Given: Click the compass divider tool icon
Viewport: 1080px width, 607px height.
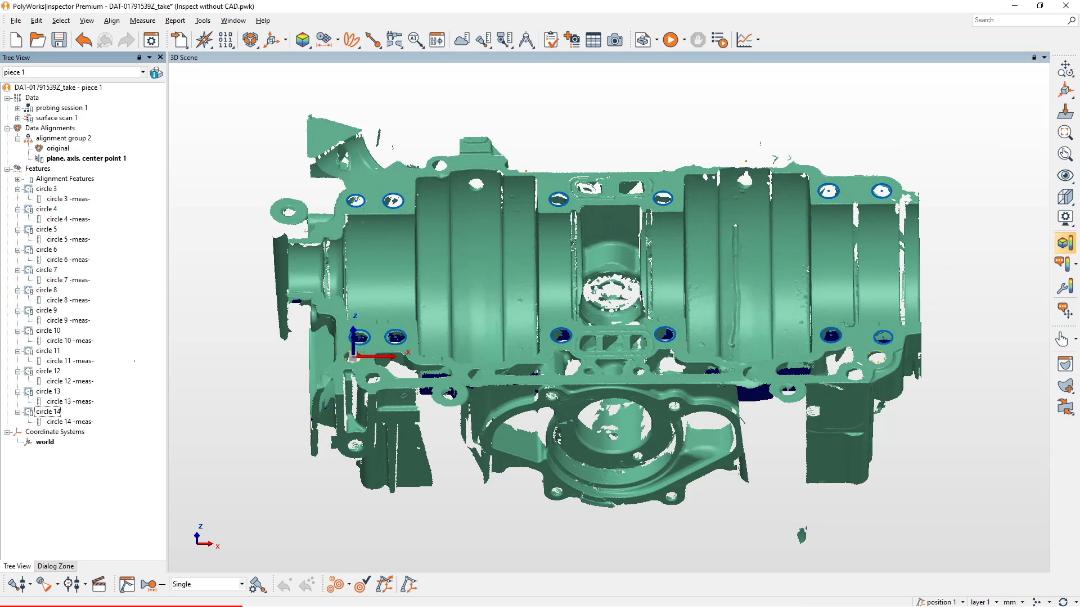Looking at the screenshot, I should click(526, 40).
